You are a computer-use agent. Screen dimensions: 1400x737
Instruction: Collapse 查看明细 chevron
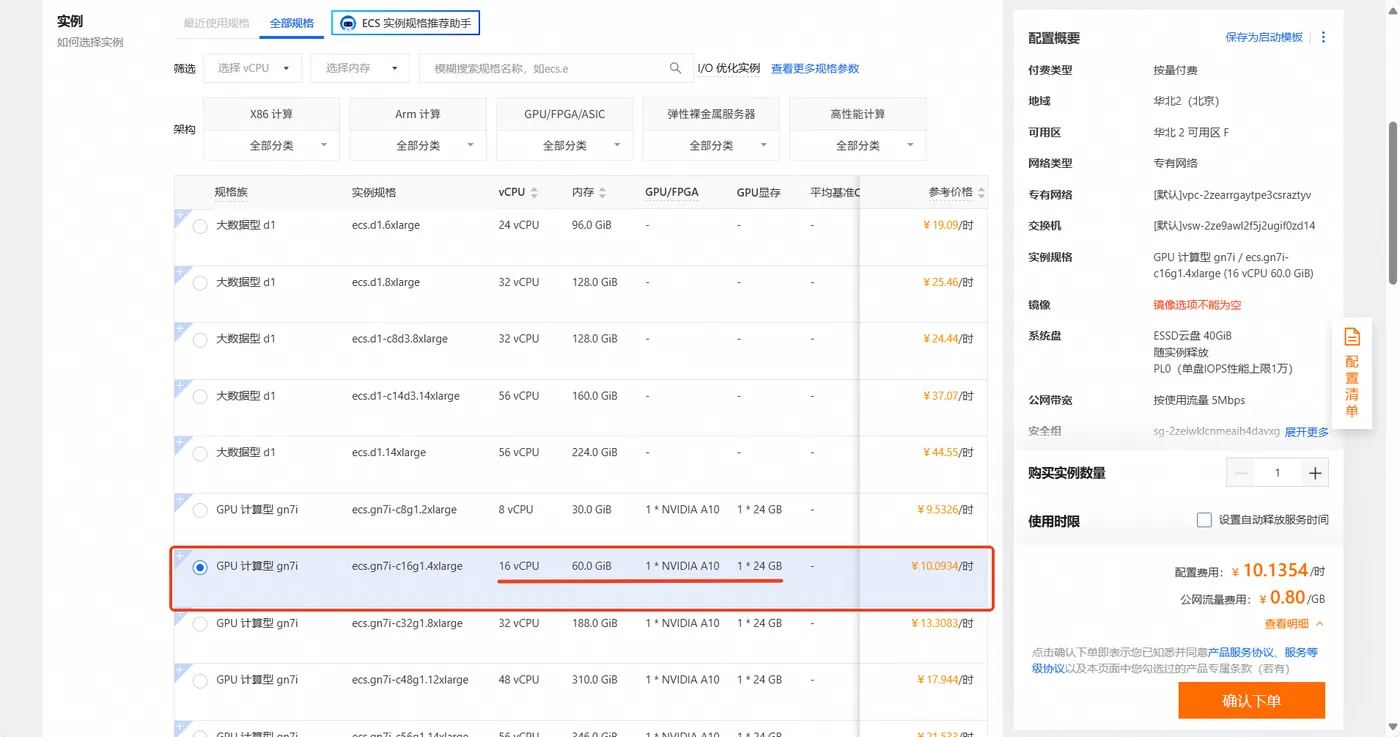coord(1320,624)
